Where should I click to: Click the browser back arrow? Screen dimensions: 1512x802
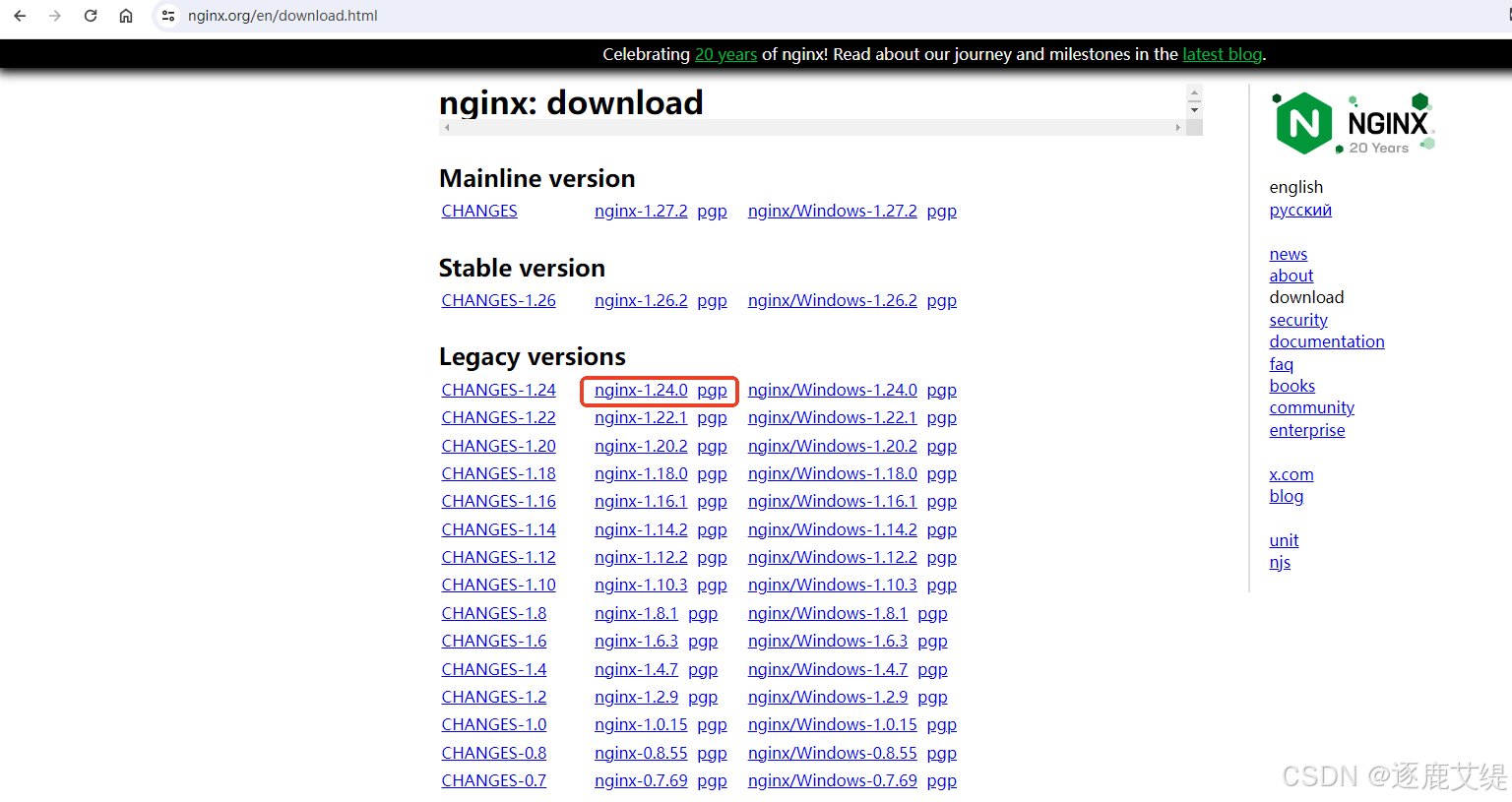[20, 16]
